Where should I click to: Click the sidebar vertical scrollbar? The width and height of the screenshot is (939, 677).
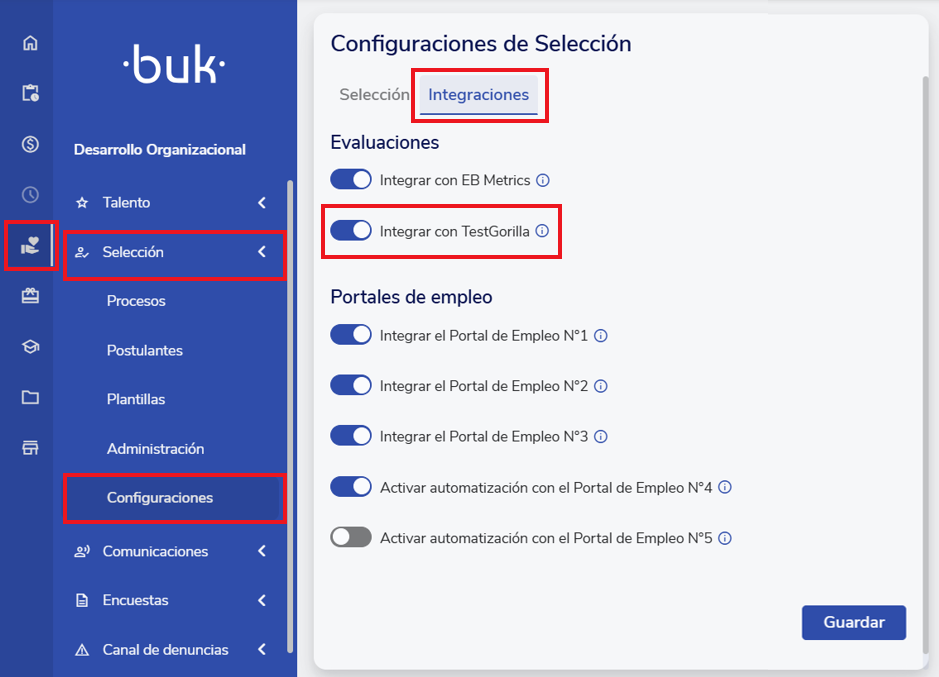tap(290, 400)
